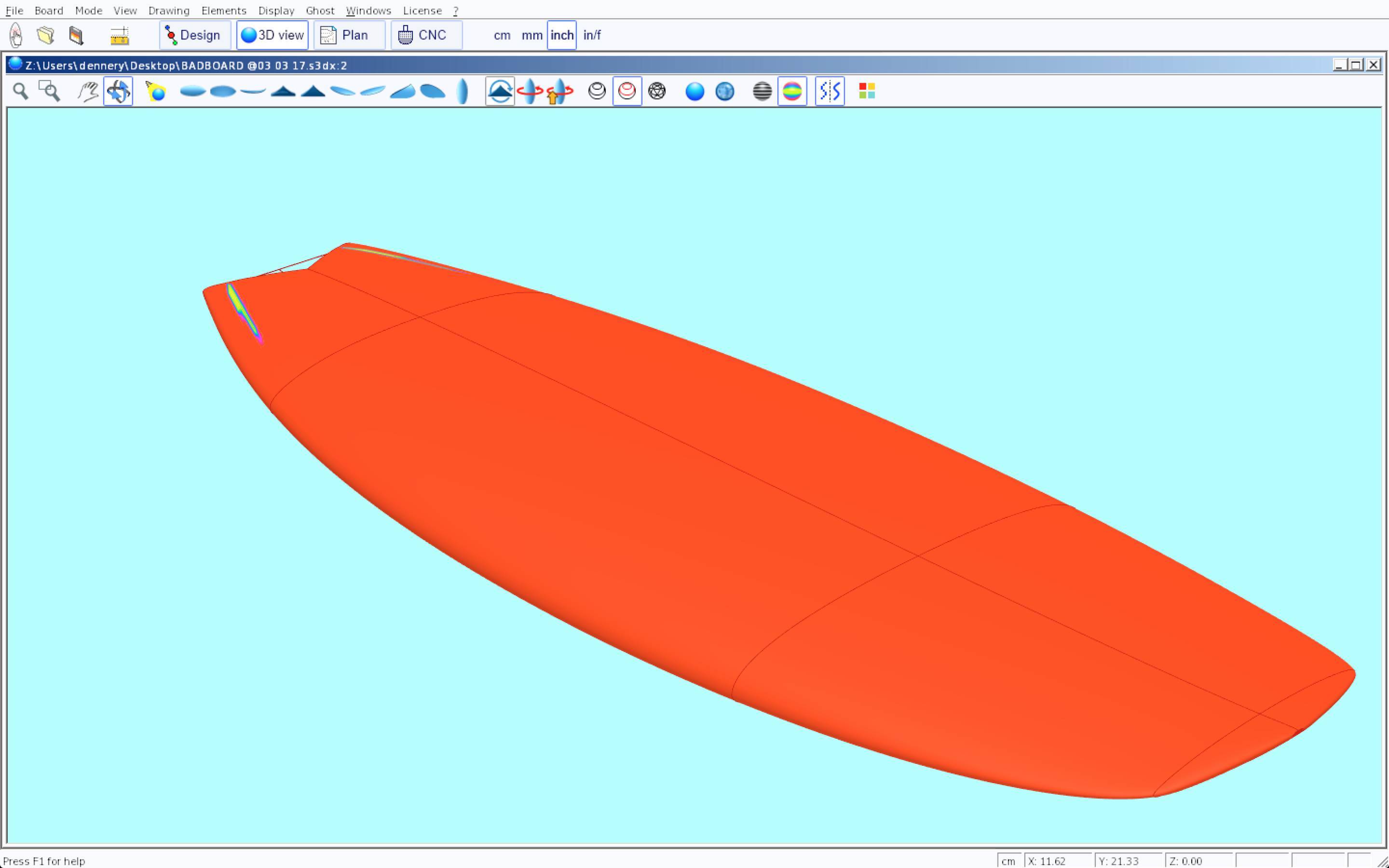Toggle the rainbow curvature shading sphere
Image resolution: width=1389 pixels, height=868 pixels.
tap(792, 91)
